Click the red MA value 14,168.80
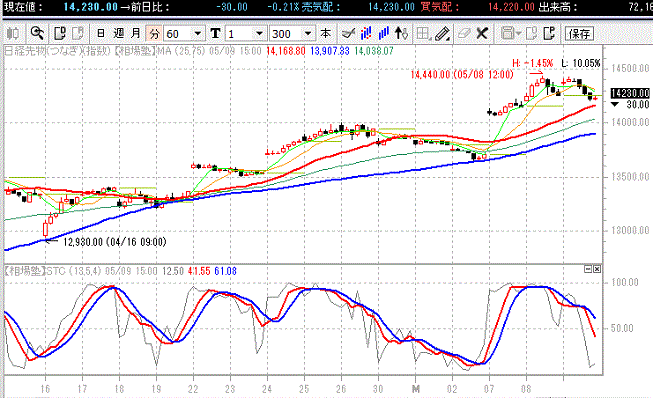653x398 pixels. (286, 51)
